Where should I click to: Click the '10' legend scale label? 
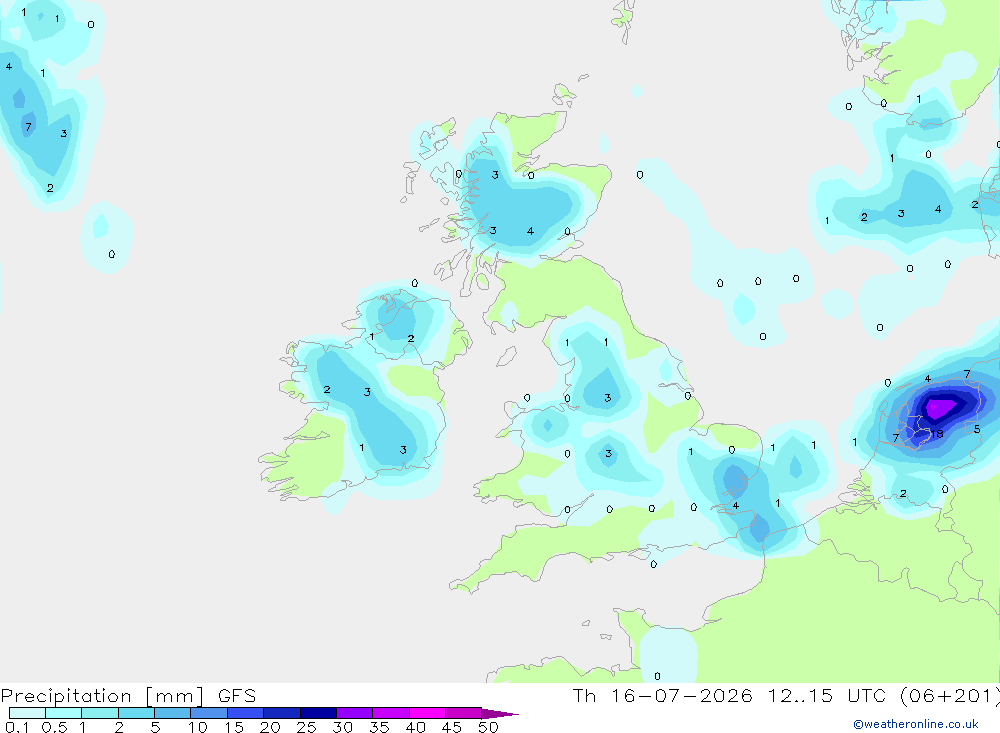pyautogui.click(x=198, y=727)
